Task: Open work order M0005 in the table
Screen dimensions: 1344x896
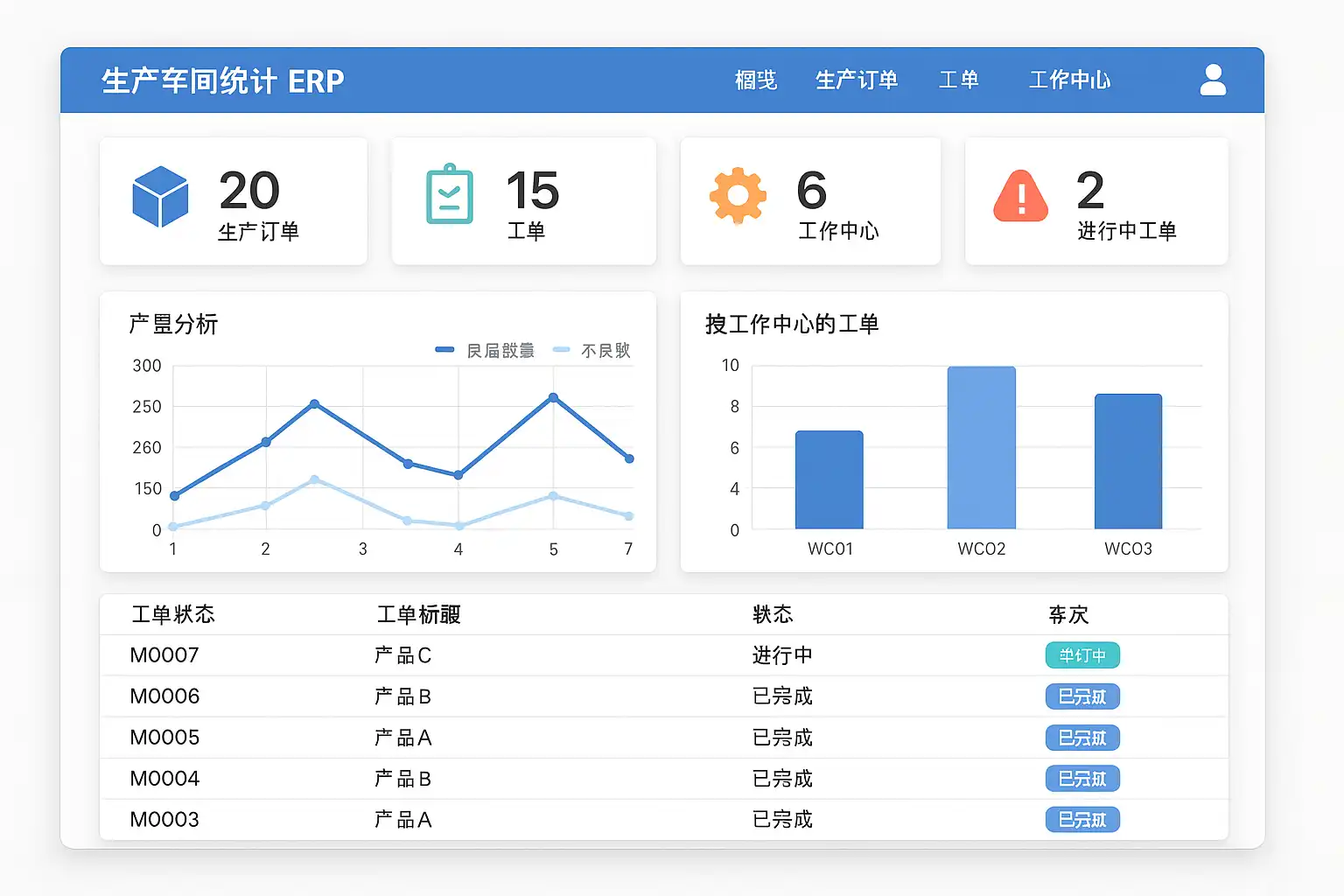Action: 164,738
